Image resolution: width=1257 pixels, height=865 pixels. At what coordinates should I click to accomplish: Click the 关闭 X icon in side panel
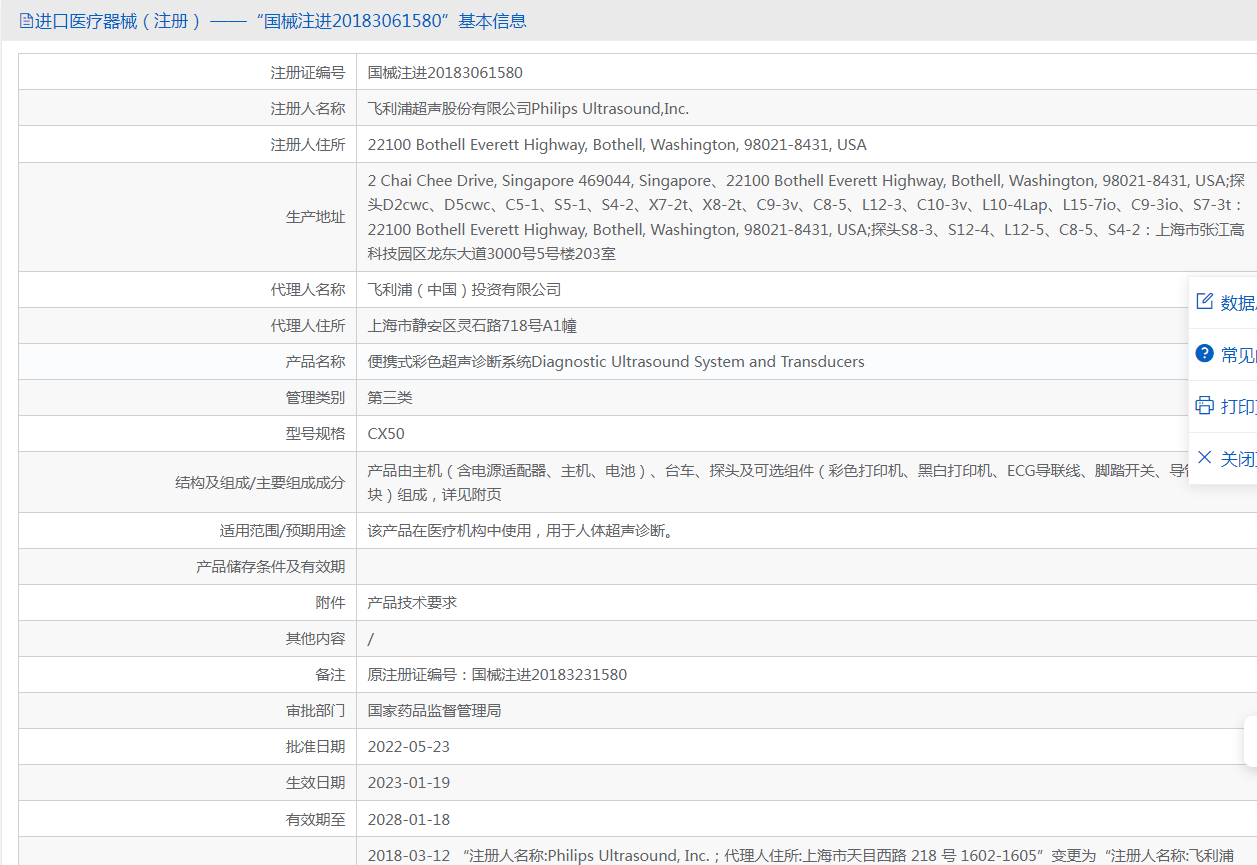[x=1204, y=458]
